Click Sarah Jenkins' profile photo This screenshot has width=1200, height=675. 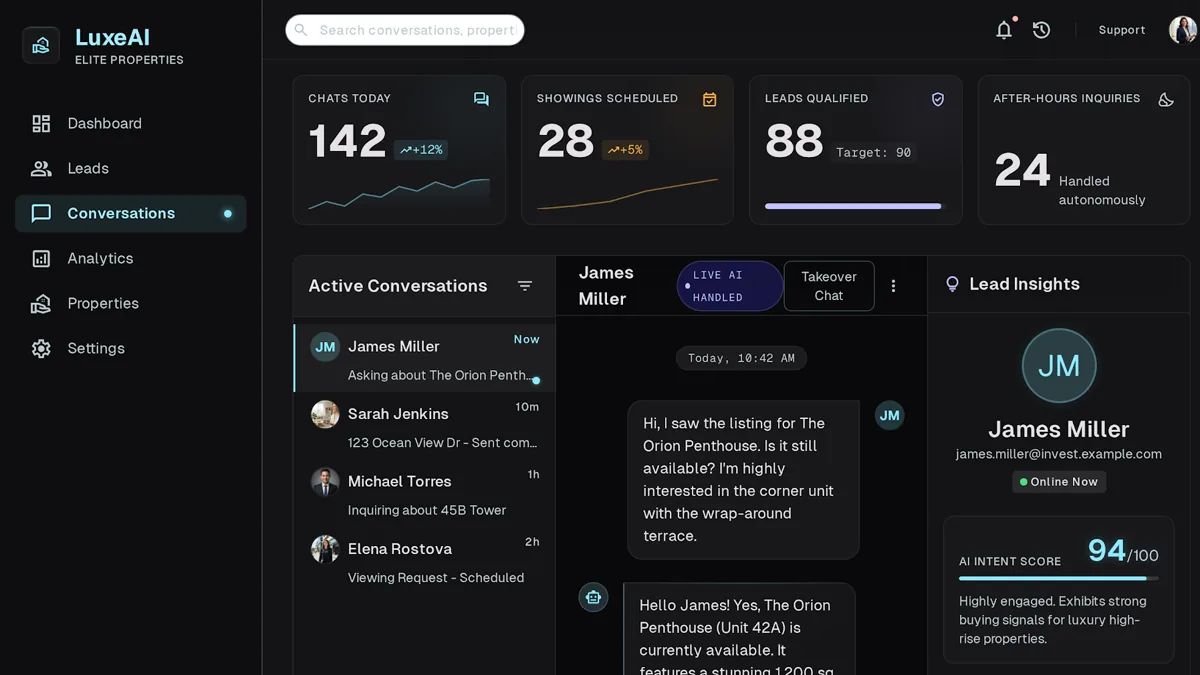[x=325, y=414]
